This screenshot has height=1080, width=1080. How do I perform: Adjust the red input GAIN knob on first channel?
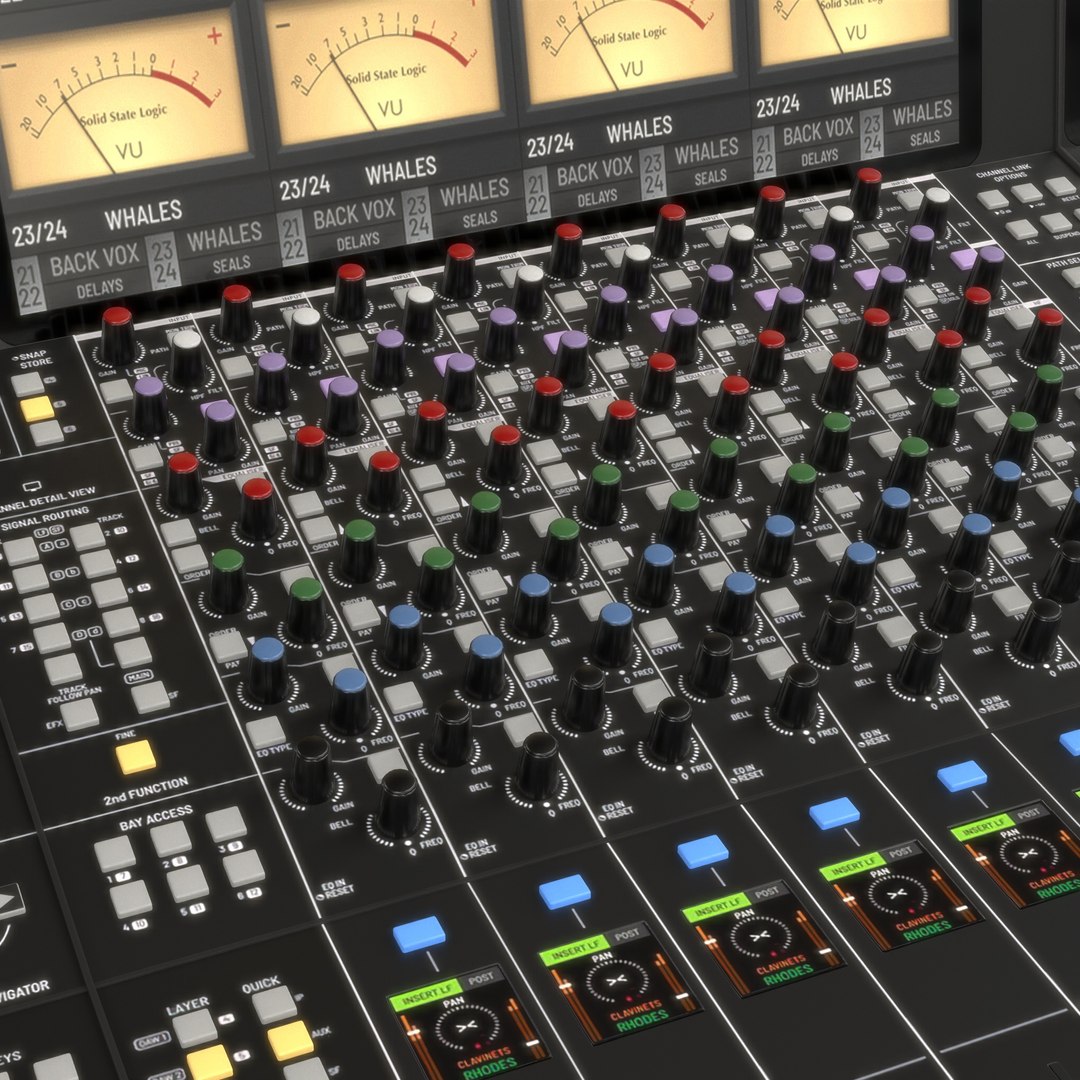pos(116,336)
